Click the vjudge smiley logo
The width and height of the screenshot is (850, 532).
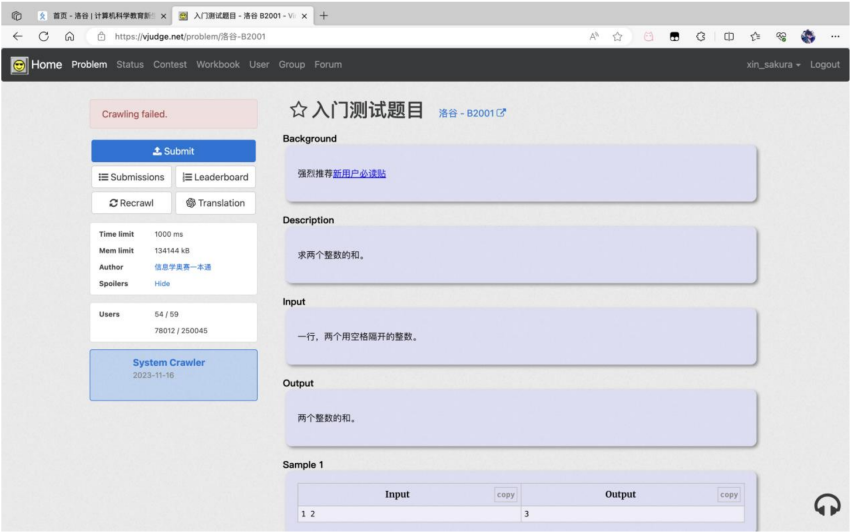(20, 66)
